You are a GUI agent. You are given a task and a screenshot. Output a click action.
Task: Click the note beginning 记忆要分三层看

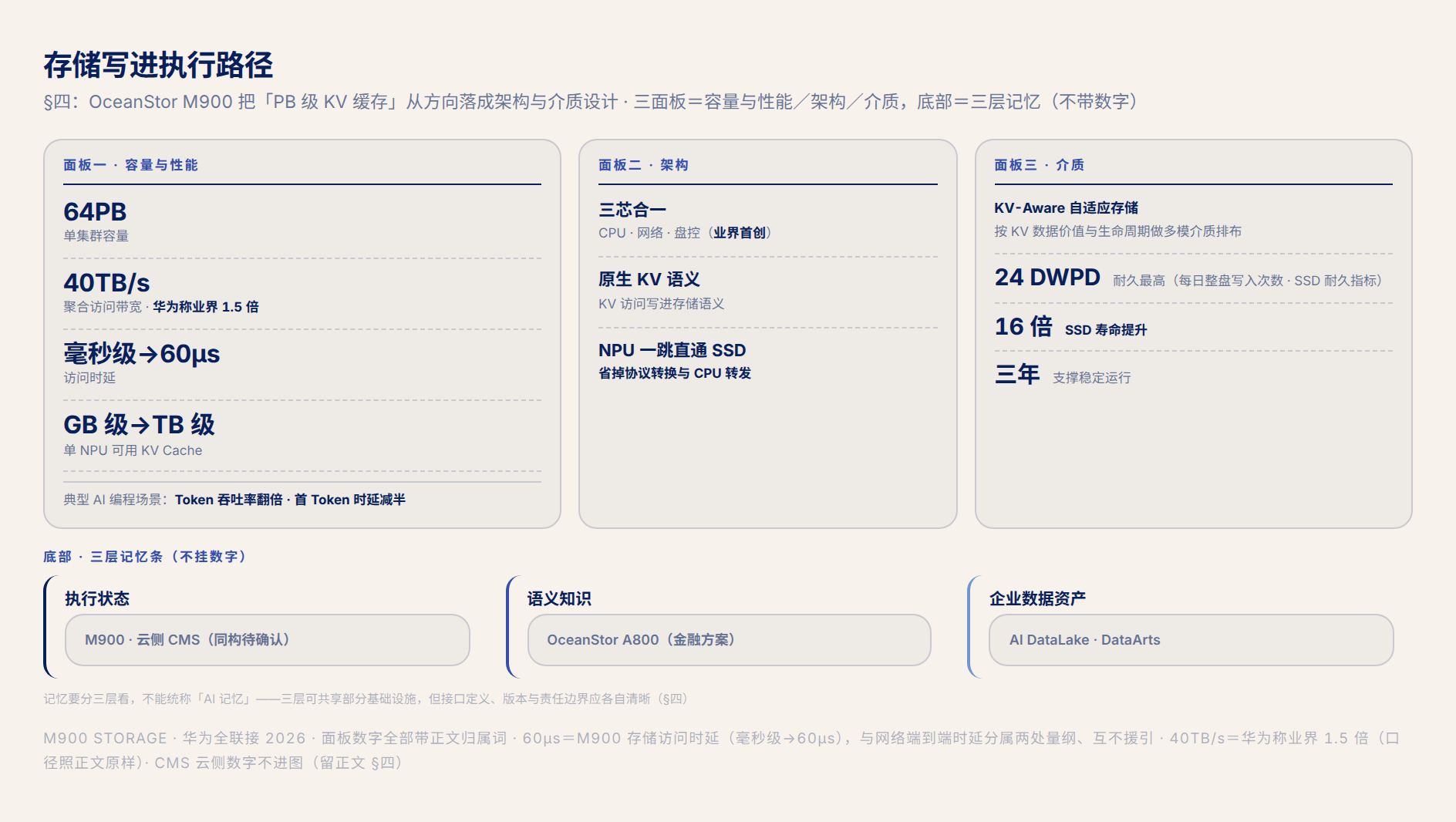pos(365,699)
